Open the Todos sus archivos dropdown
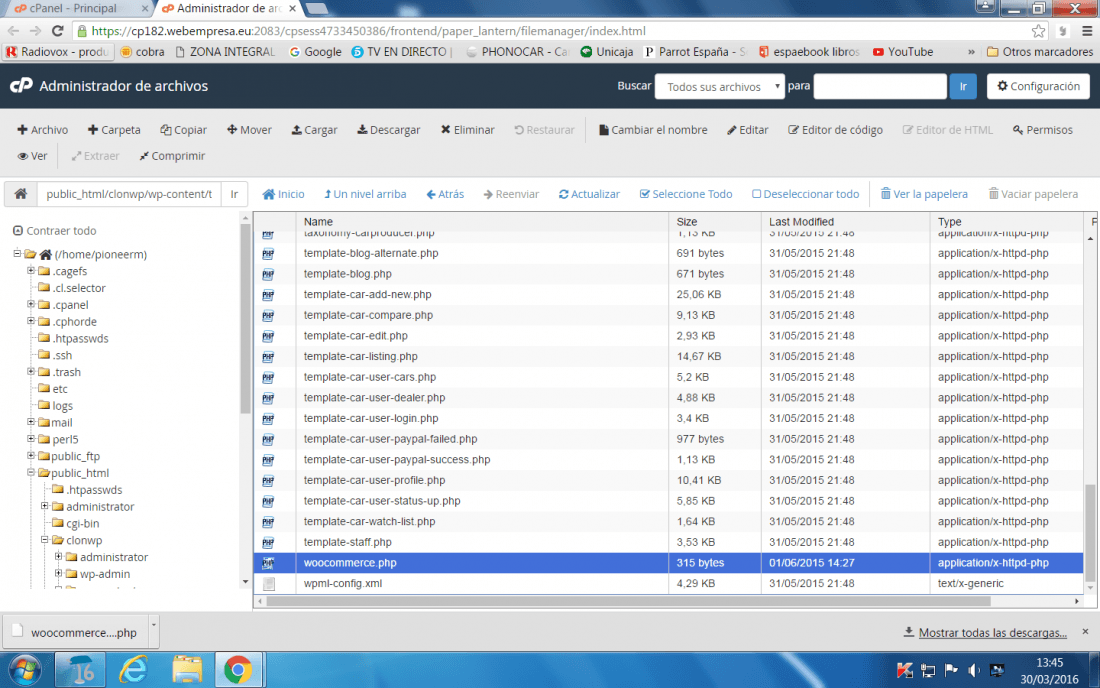The width and height of the screenshot is (1100, 688). pos(720,86)
